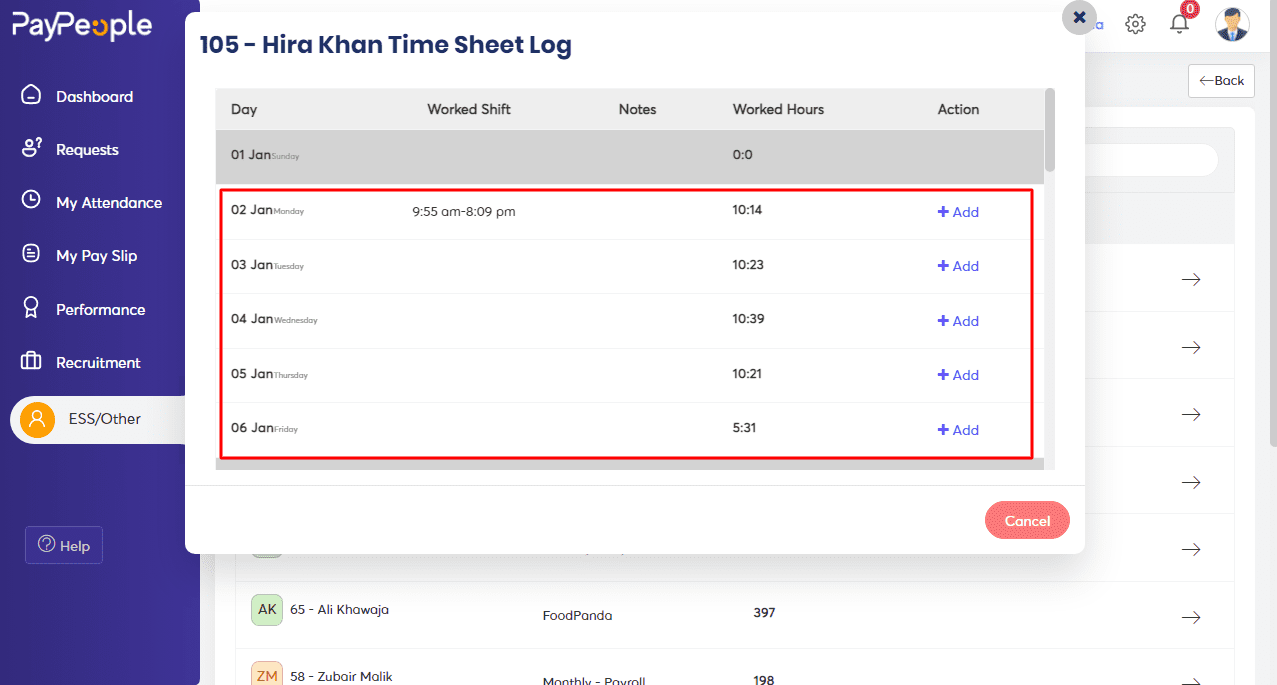
Task: Open the settings gear icon
Action: pos(1135,24)
